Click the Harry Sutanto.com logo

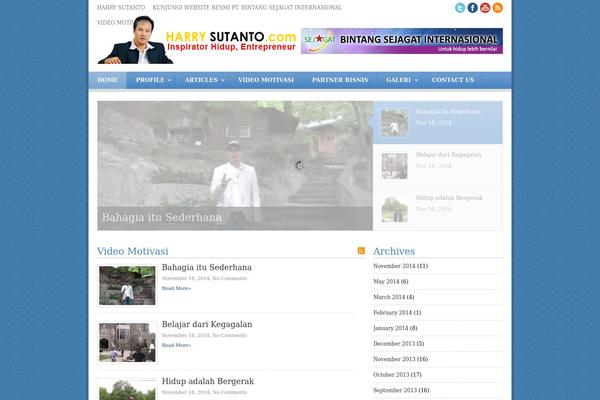pyautogui.click(x=197, y=40)
